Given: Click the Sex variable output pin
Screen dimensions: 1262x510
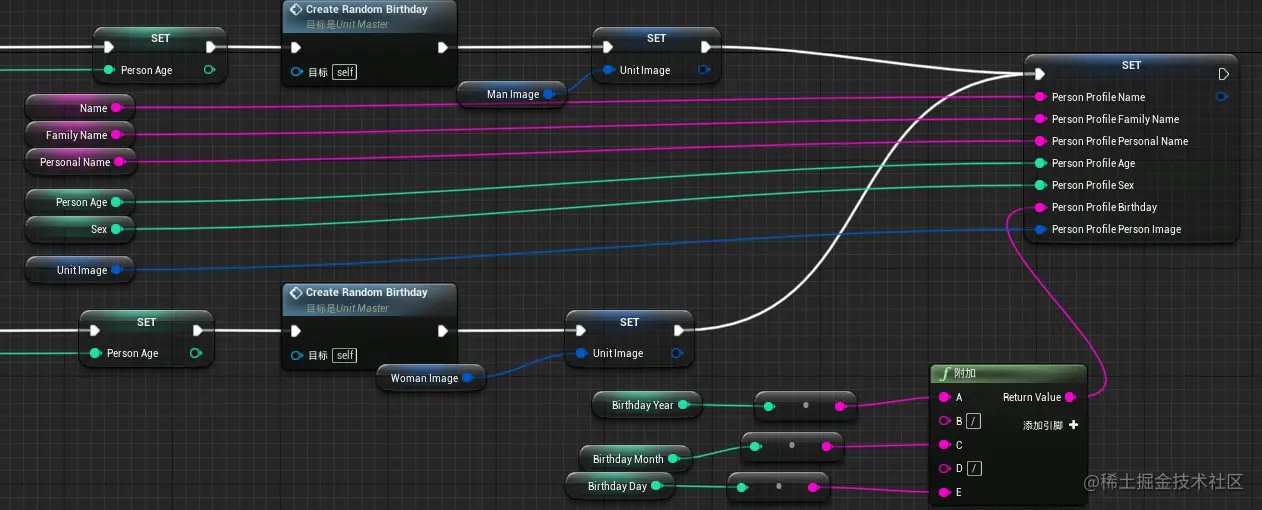Looking at the screenshot, I should (x=116, y=229).
